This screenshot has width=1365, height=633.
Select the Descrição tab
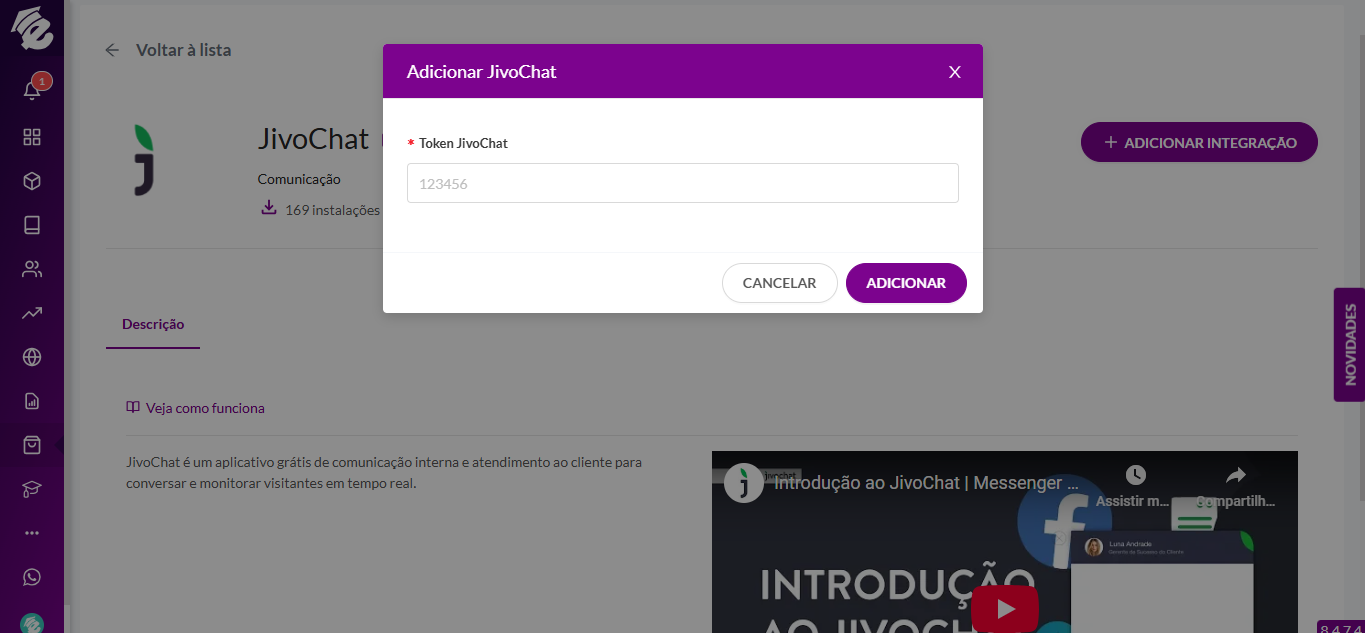click(153, 325)
